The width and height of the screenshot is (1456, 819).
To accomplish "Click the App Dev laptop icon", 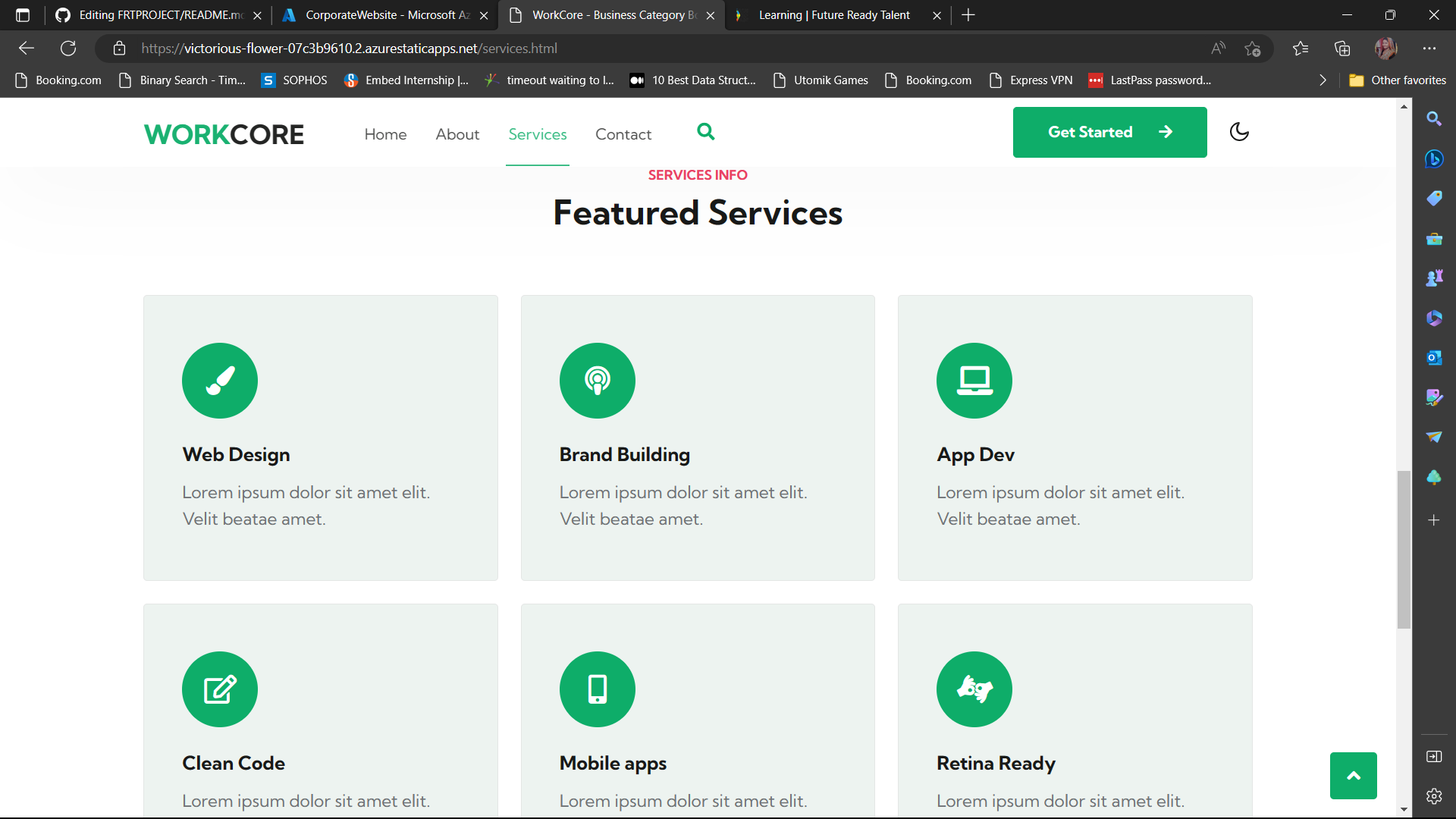I will 974,381.
